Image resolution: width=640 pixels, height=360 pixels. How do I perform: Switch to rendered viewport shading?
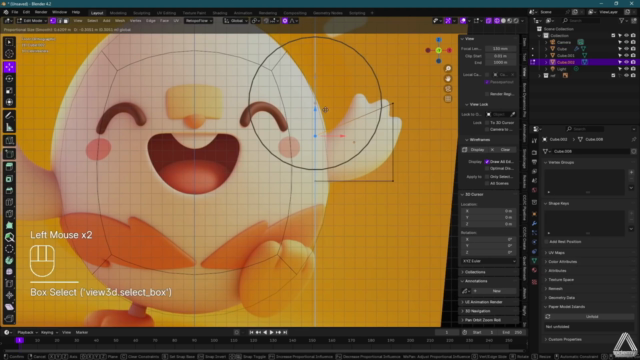pos(516,21)
